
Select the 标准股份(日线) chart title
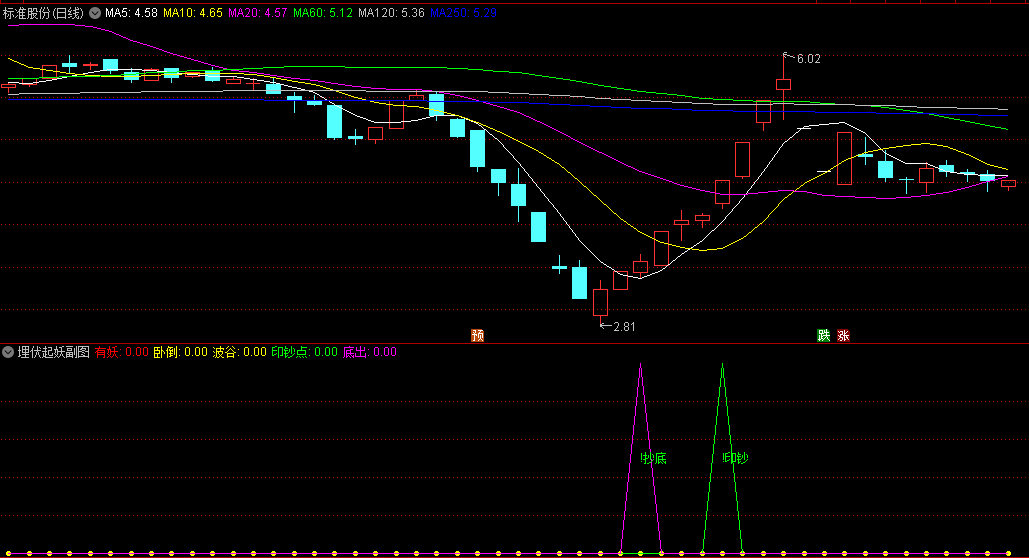point(44,13)
